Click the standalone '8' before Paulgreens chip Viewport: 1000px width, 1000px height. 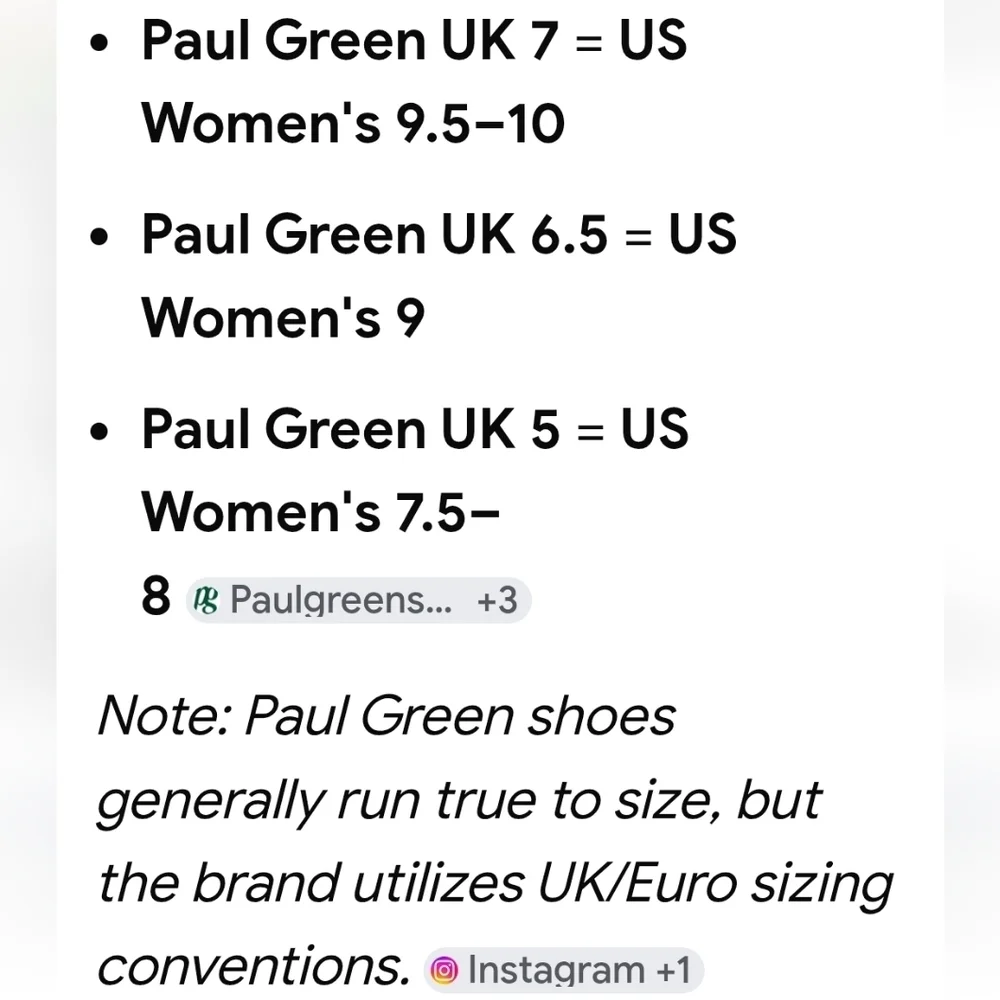(156, 596)
